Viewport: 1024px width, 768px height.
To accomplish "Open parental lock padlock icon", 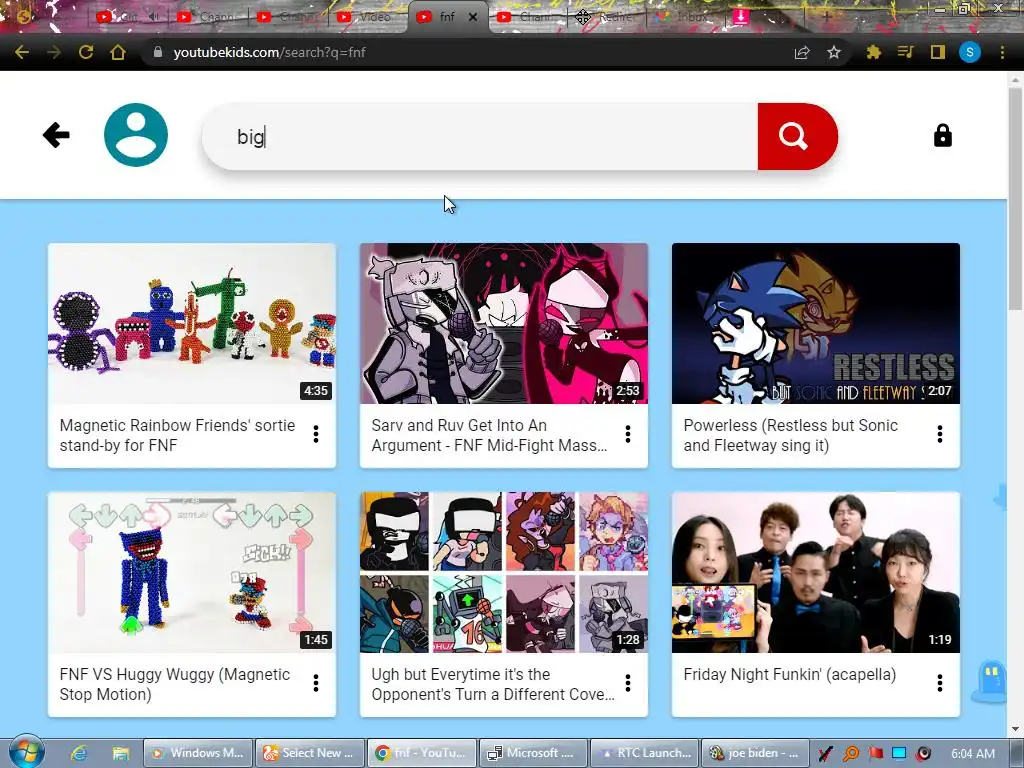I will (x=942, y=136).
